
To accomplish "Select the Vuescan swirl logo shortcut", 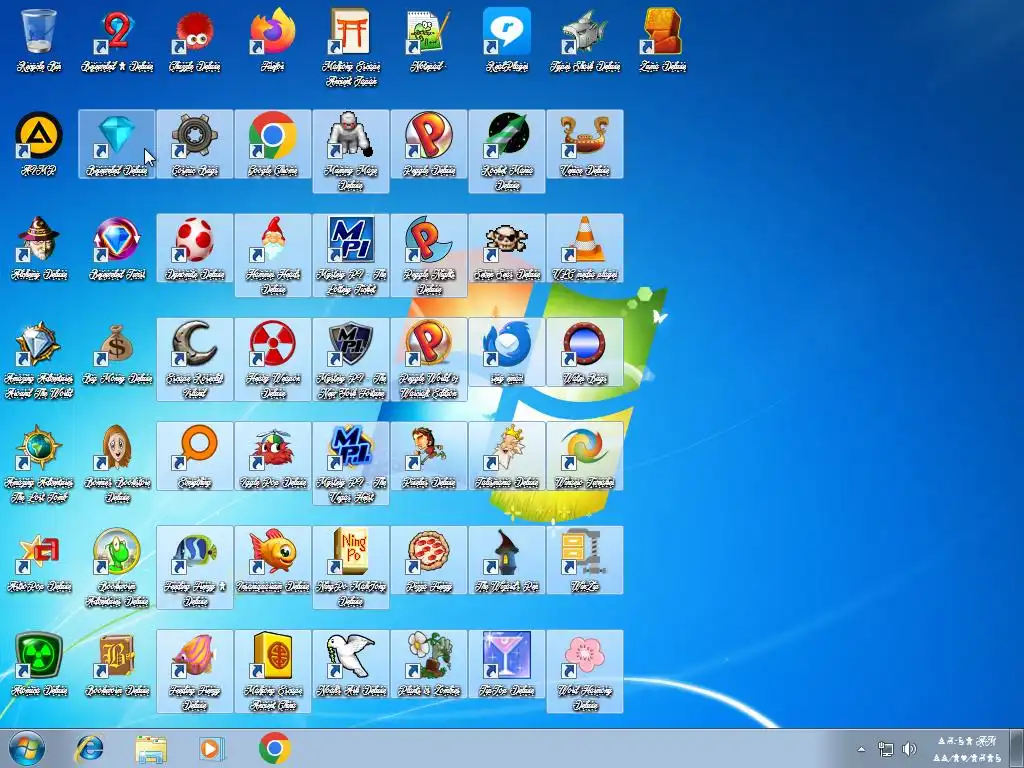I will (584, 456).
